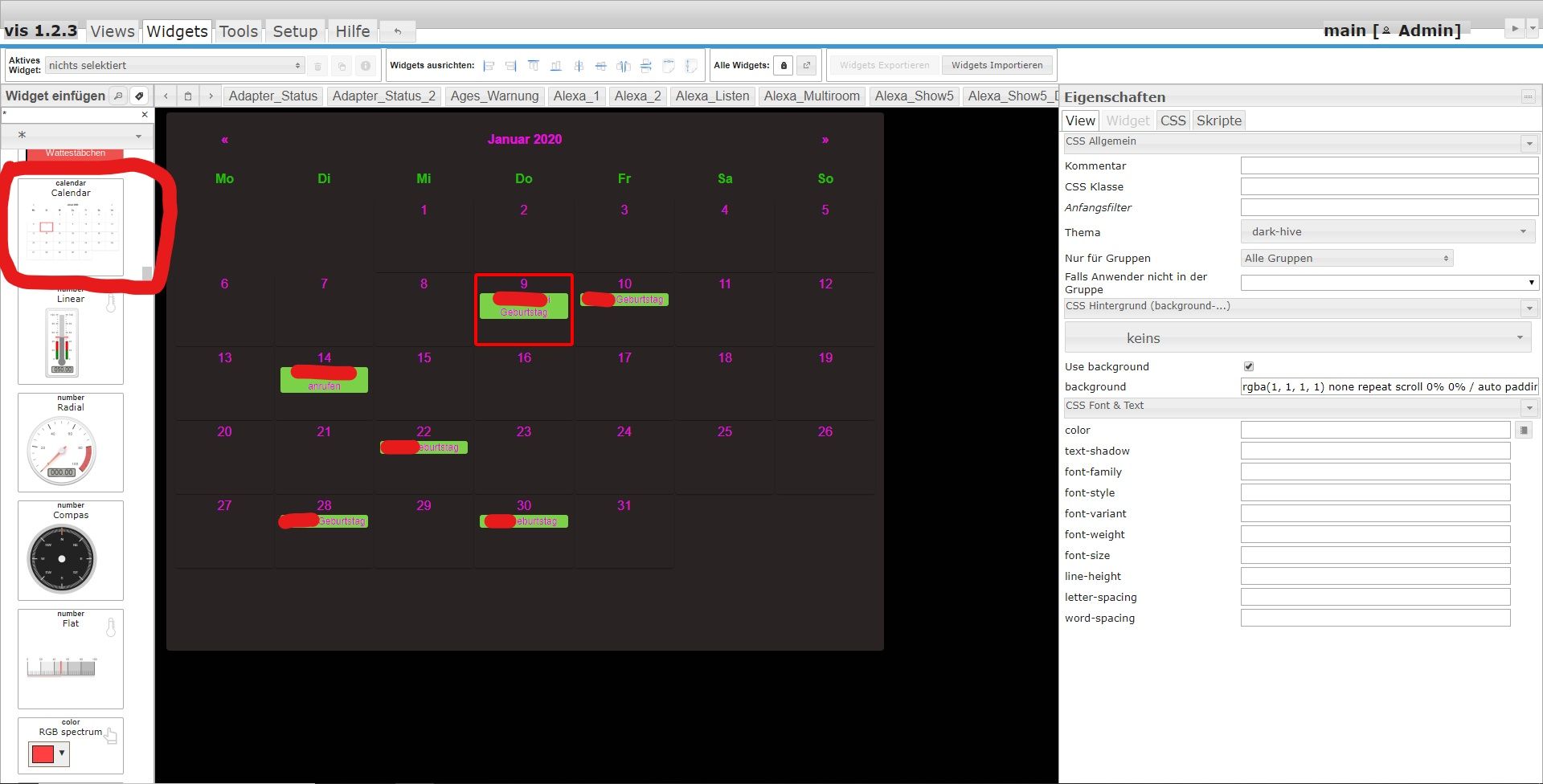Viewport: 1543px width, 784px height.
Task: Click the external-link icon beside Alle Widgets
Action: pos(807,66)
